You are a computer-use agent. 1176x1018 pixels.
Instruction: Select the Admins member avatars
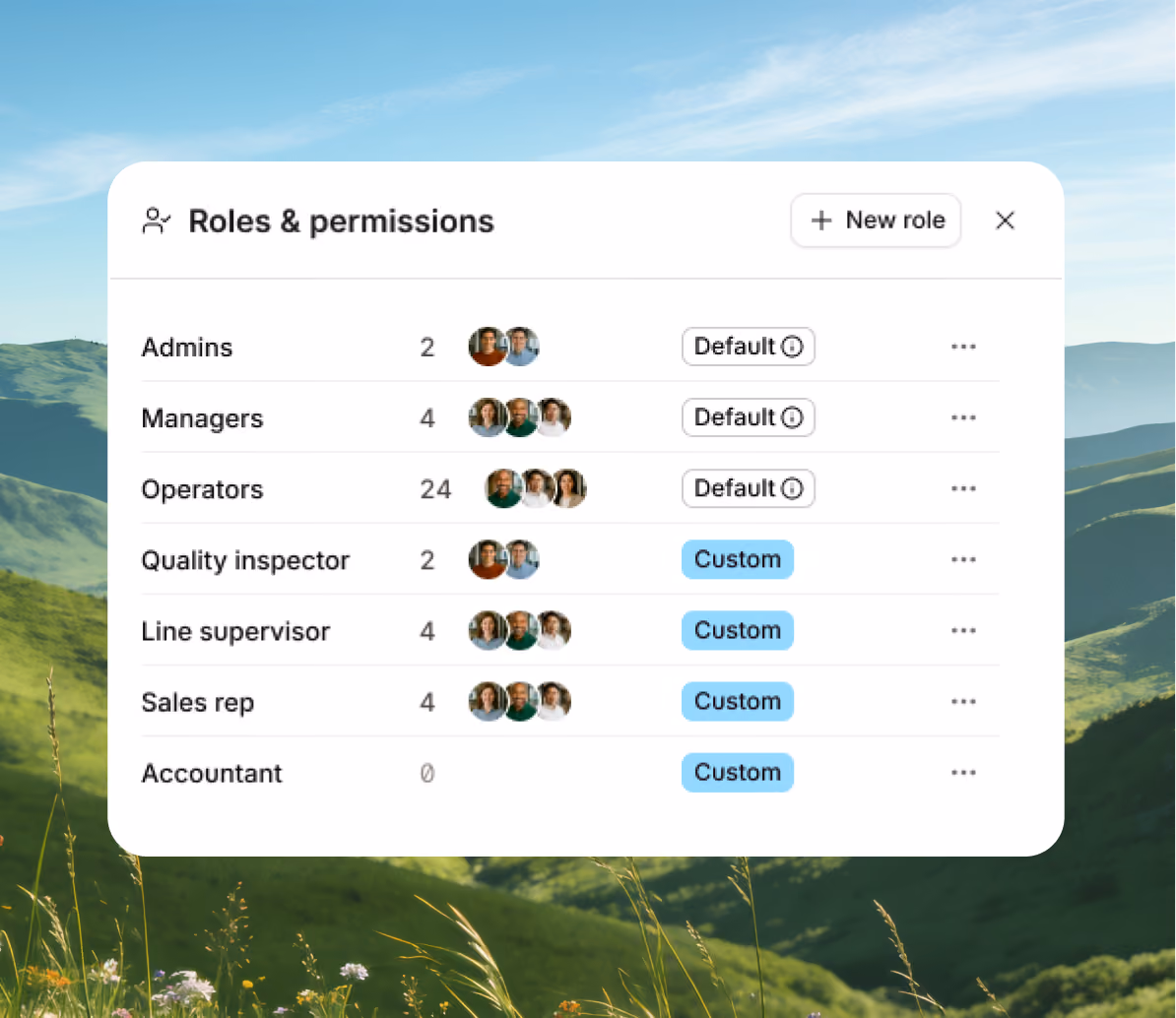[504, 347]
